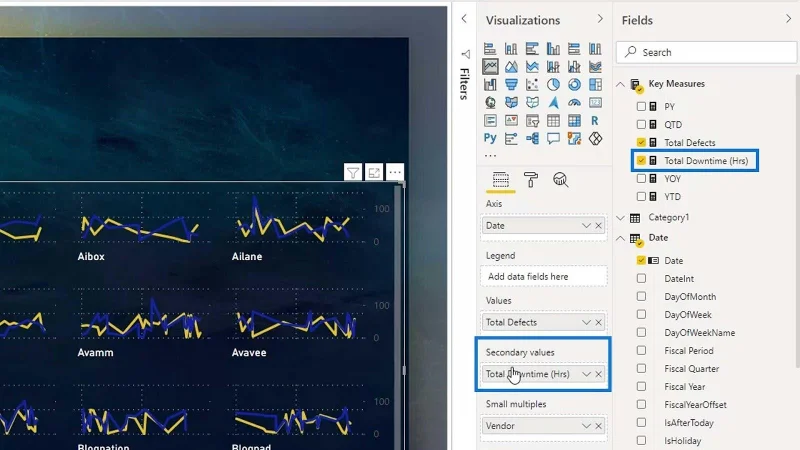Collapse the Date table

click(620, 238)
